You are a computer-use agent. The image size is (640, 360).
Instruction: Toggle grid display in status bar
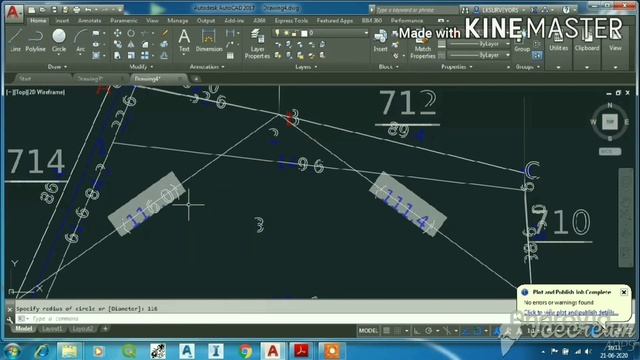tap(386, 331)
